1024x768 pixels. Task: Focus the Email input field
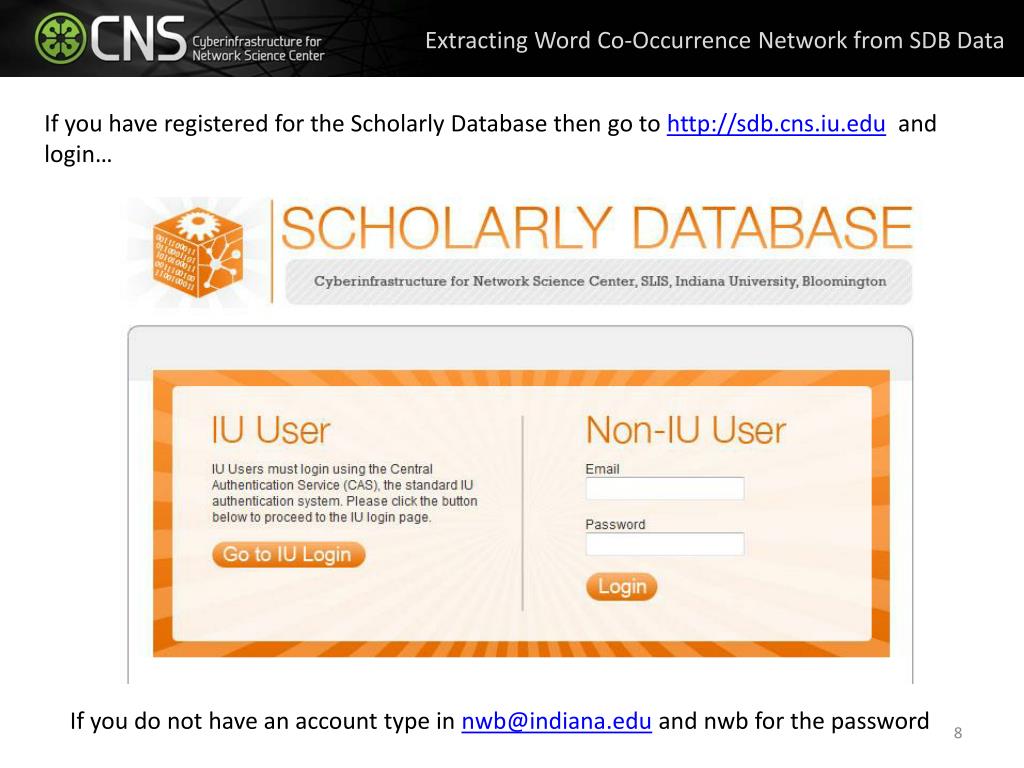665,488
